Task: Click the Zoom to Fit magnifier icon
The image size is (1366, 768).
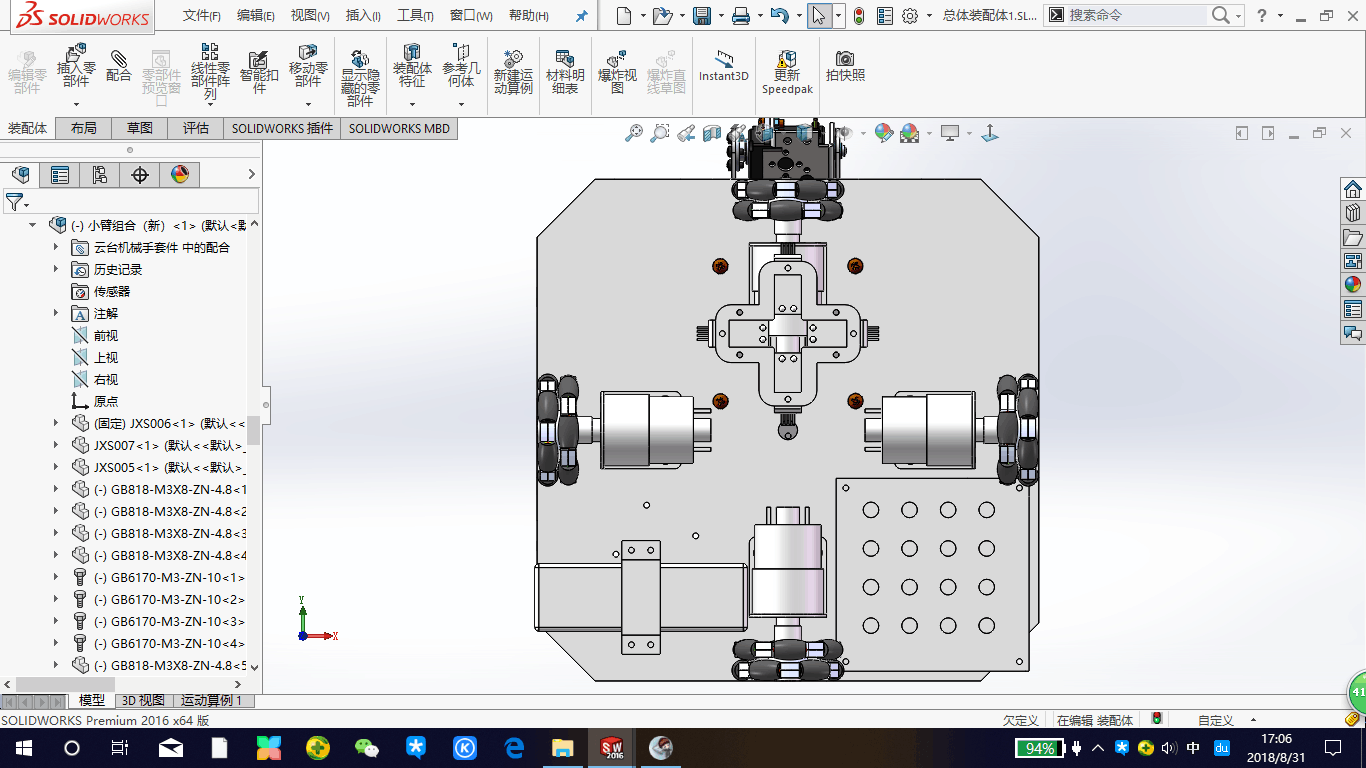Action: pos(633,133)
